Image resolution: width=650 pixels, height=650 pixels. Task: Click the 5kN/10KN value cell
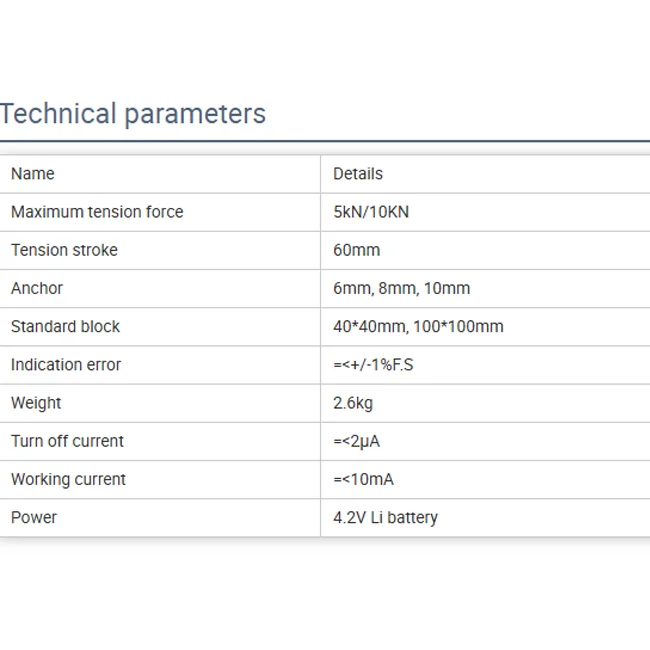click(x=371, y=212)
